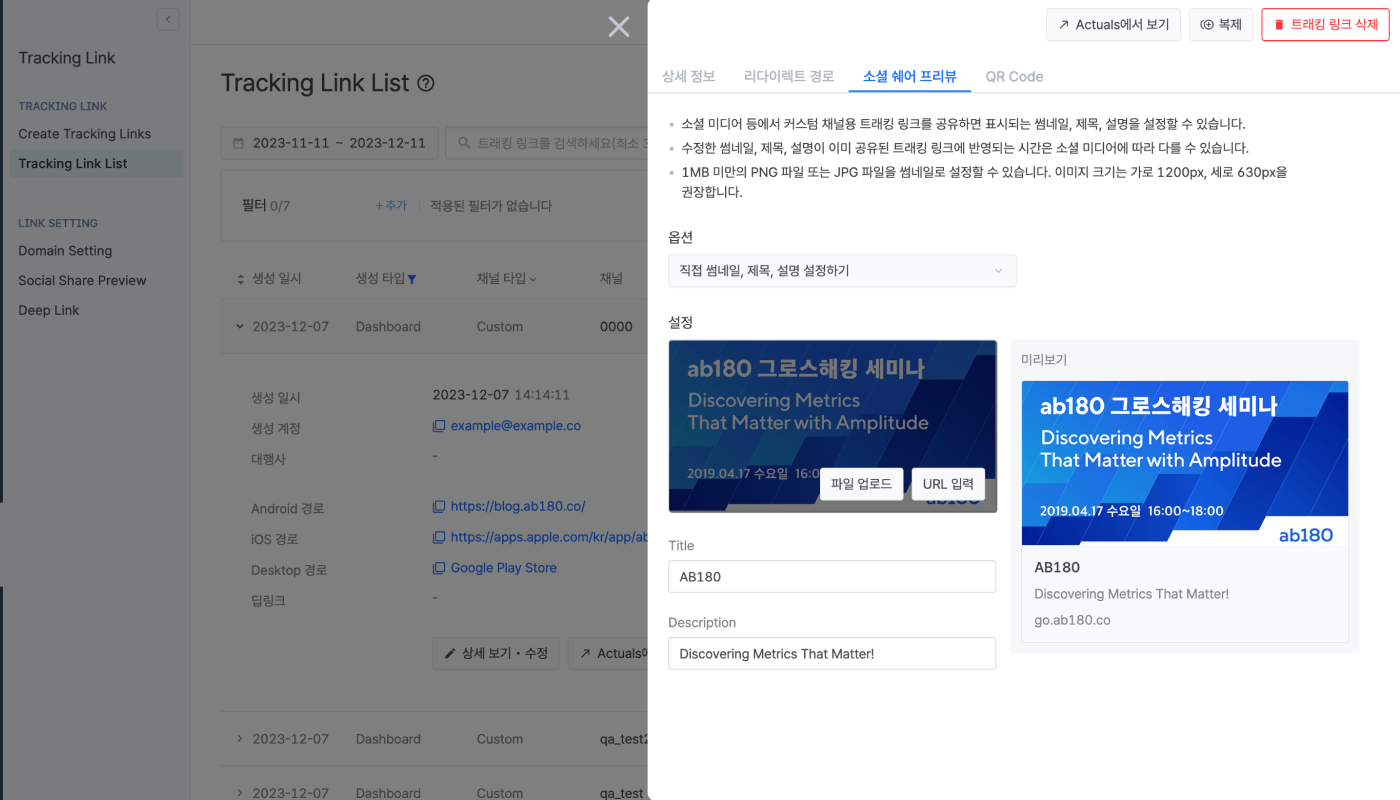The width and height of the screenshot is (1400, 800).
Task: Add a filter with + 추가
Action: [390, 206]
